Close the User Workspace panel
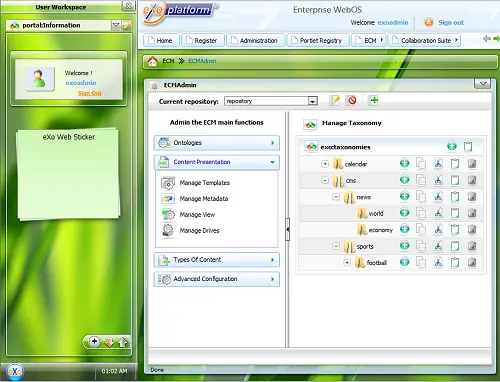The width and height of the screenshot is (500, 382). tap(129, 6)
